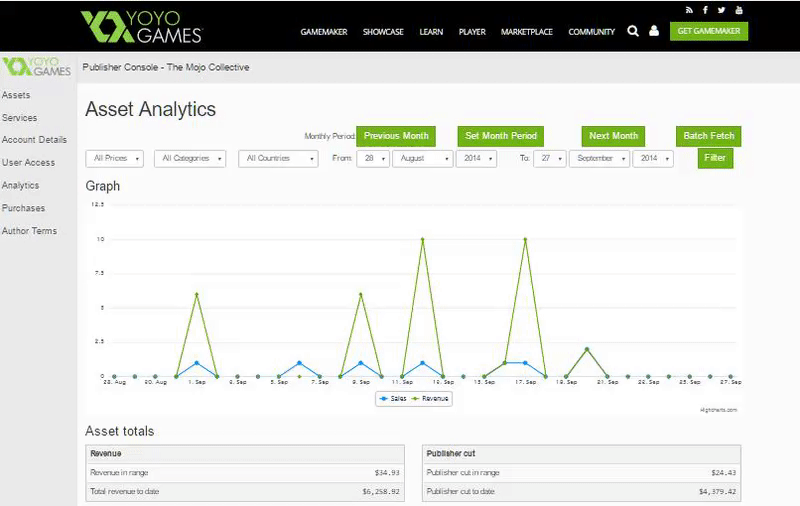The height and width of the screenshot is (506, 800).
Task: Open Analytics in the sidebar
Action: click(20, 186)
